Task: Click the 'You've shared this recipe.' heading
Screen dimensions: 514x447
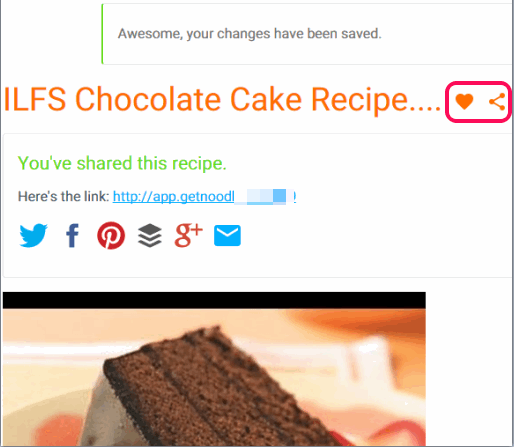Action: 122,163
